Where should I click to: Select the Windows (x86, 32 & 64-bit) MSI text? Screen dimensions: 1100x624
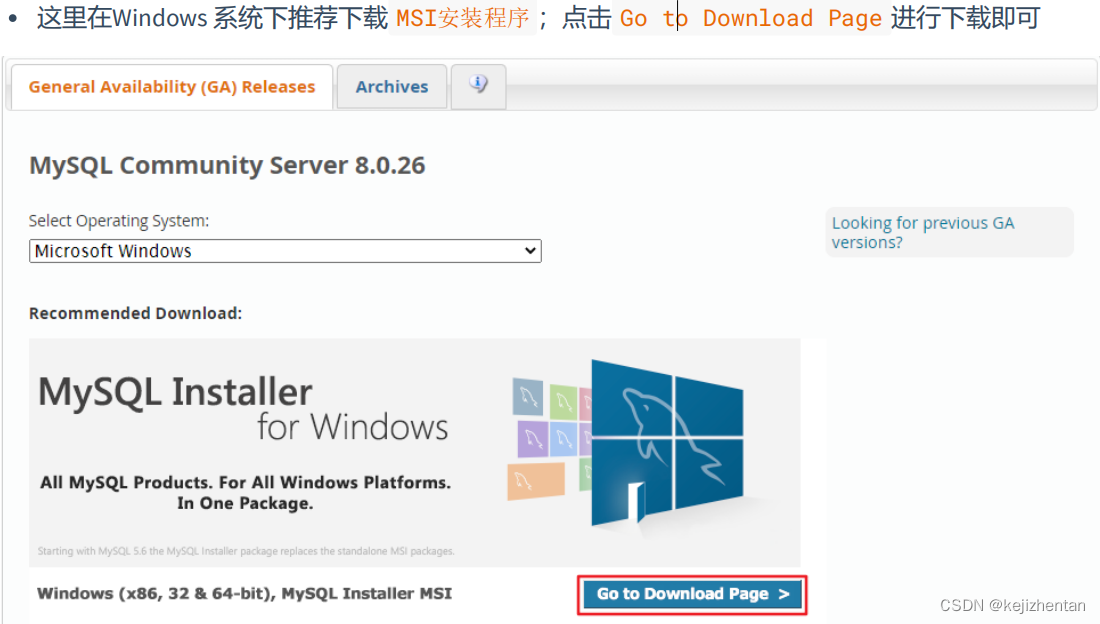[x=244, y=594]
